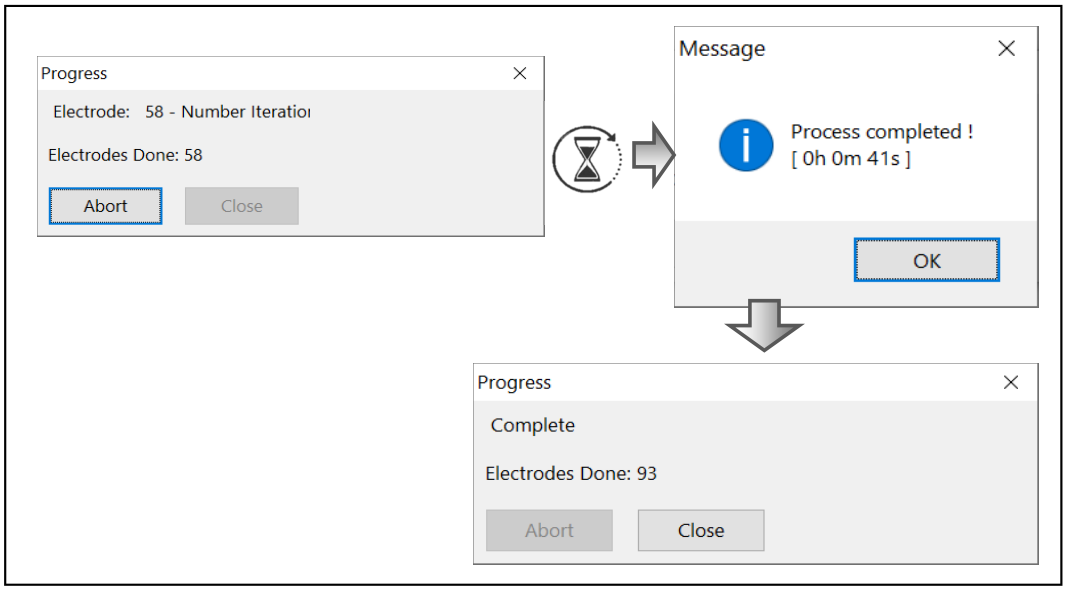Close the Progress dialog showing Complete via X
Screen dimensions: 1068x591
point(1011,383)
